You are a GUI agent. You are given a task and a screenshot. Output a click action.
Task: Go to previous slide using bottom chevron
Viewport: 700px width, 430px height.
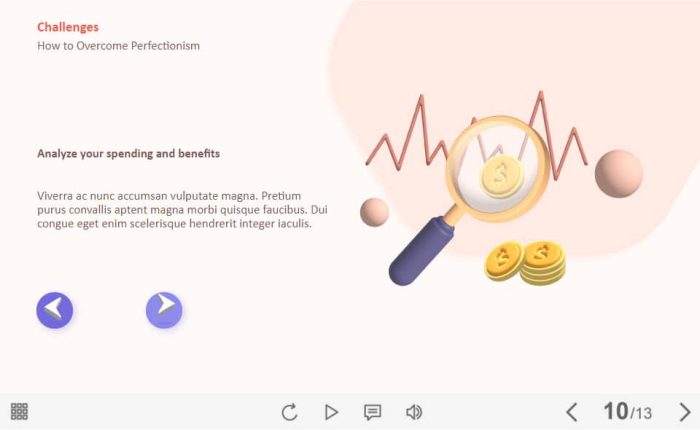tap(572, 412)
